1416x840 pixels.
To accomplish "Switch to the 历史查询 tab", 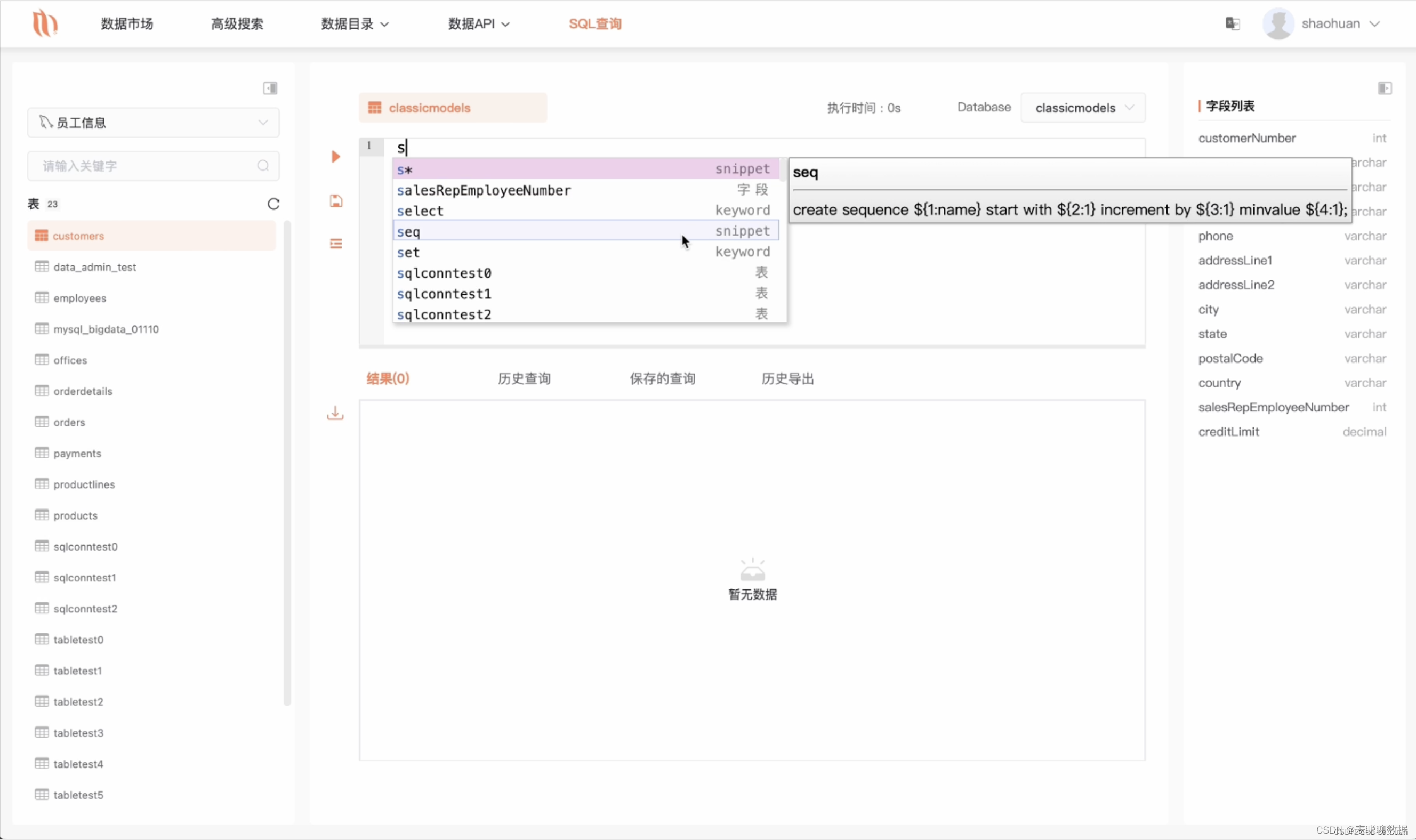I will coord(524,378).
